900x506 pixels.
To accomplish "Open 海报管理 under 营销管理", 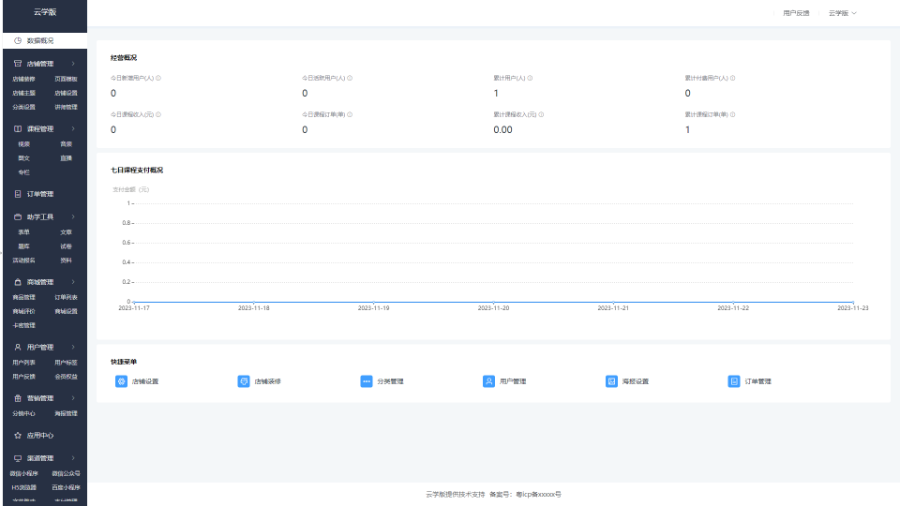I will (66, 414).
